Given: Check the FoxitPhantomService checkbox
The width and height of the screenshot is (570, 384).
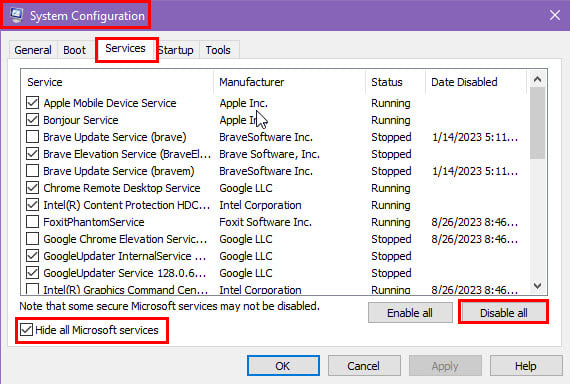Looking at the screenshot, I should pos(32,222).
